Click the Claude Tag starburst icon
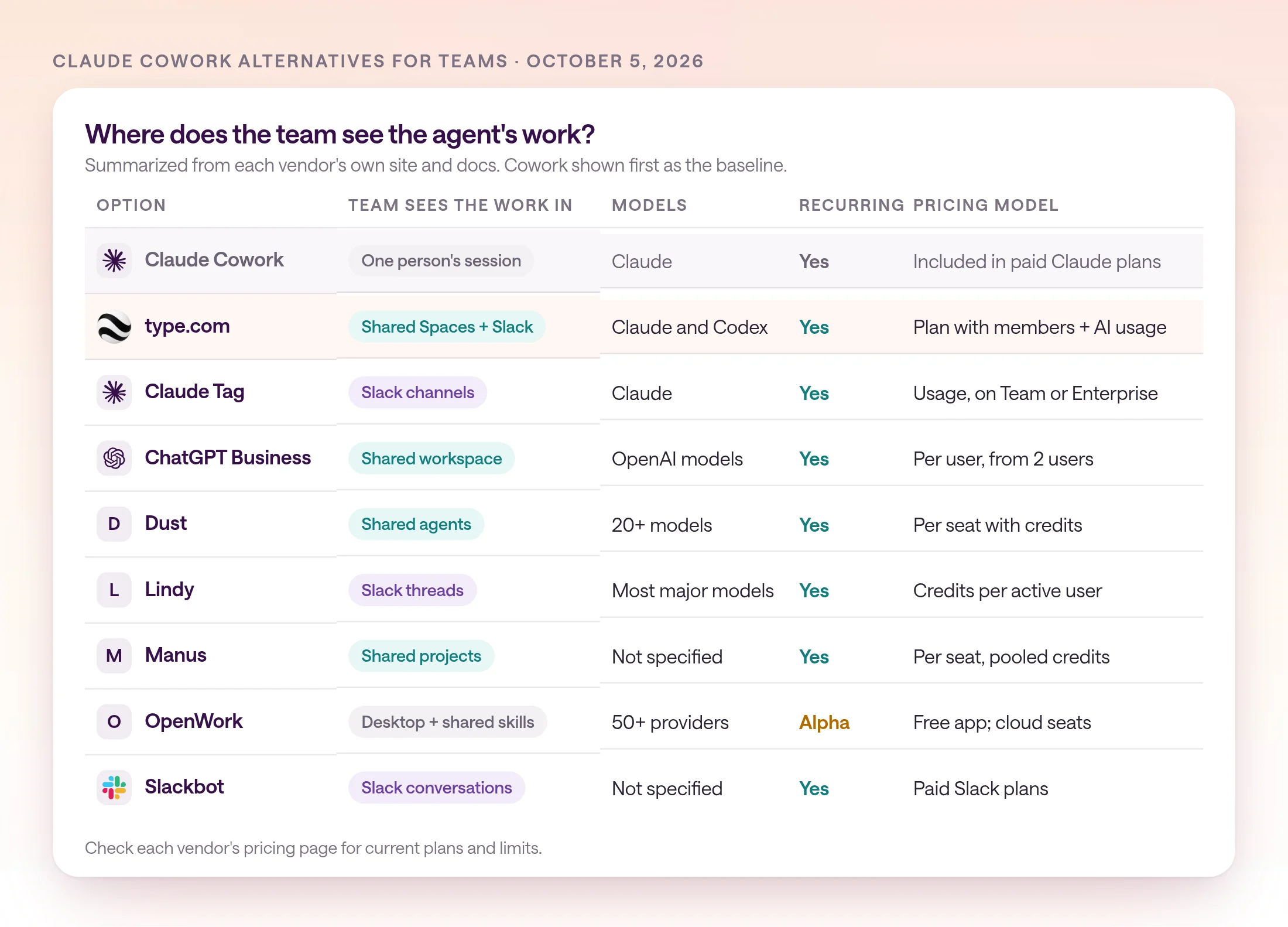 114,392
